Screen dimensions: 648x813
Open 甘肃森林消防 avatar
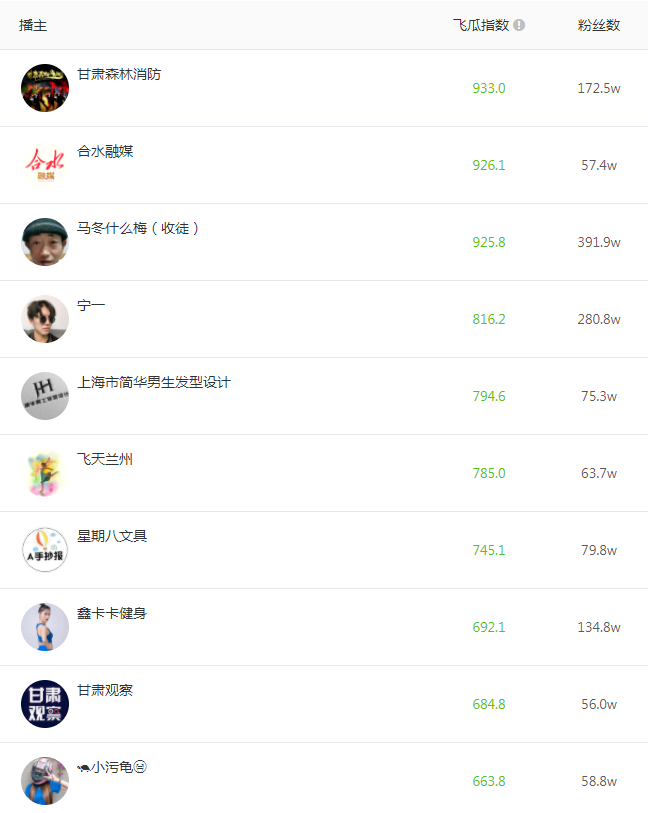click(x=45, y=88)
